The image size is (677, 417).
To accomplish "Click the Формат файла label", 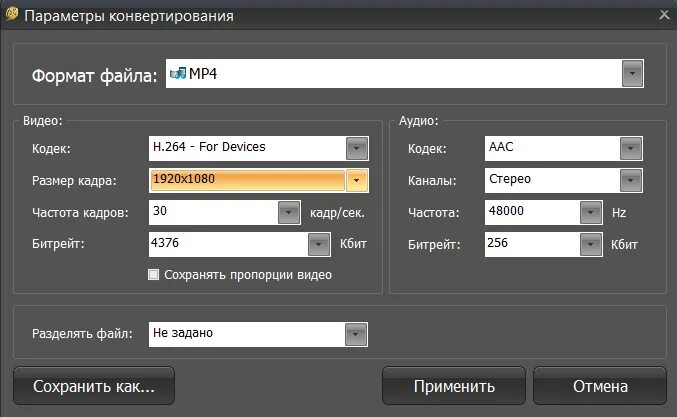I will 95,76.
